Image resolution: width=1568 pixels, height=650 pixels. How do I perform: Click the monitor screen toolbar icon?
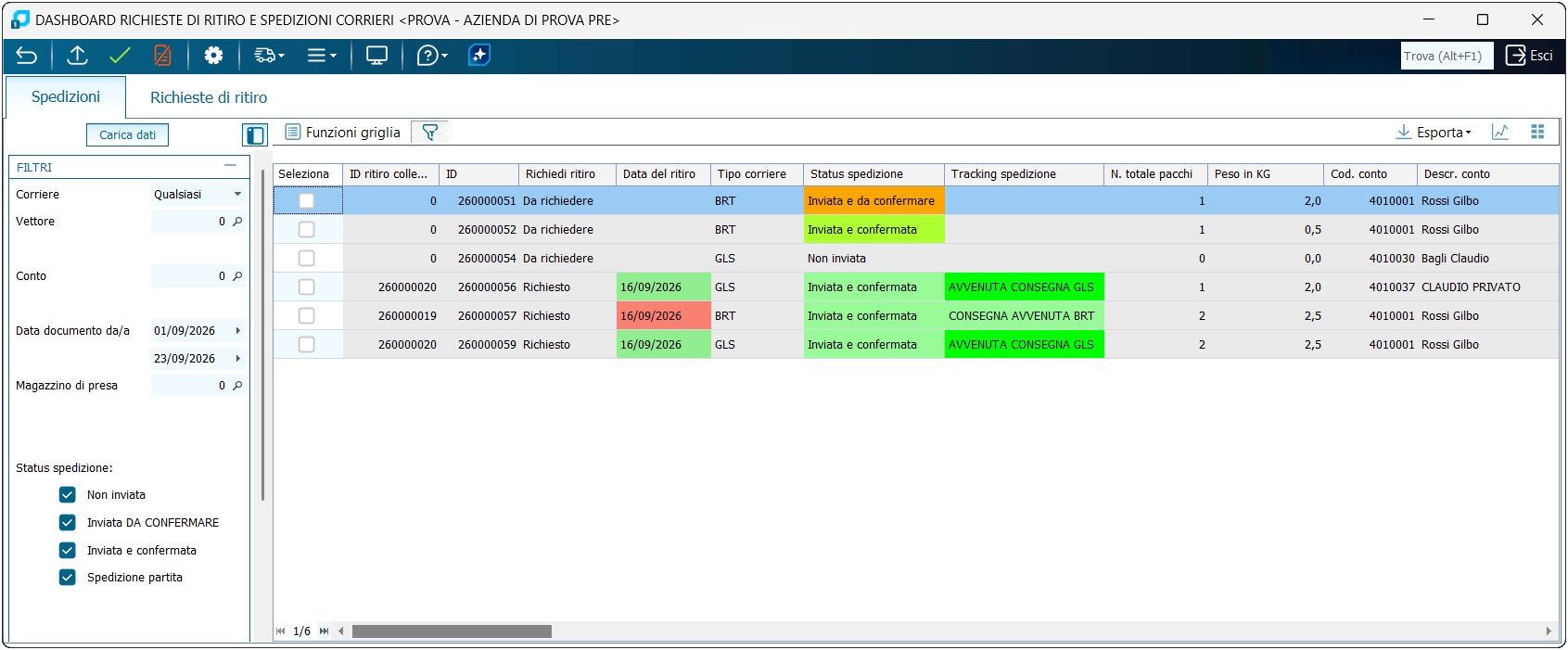point(376,56)
